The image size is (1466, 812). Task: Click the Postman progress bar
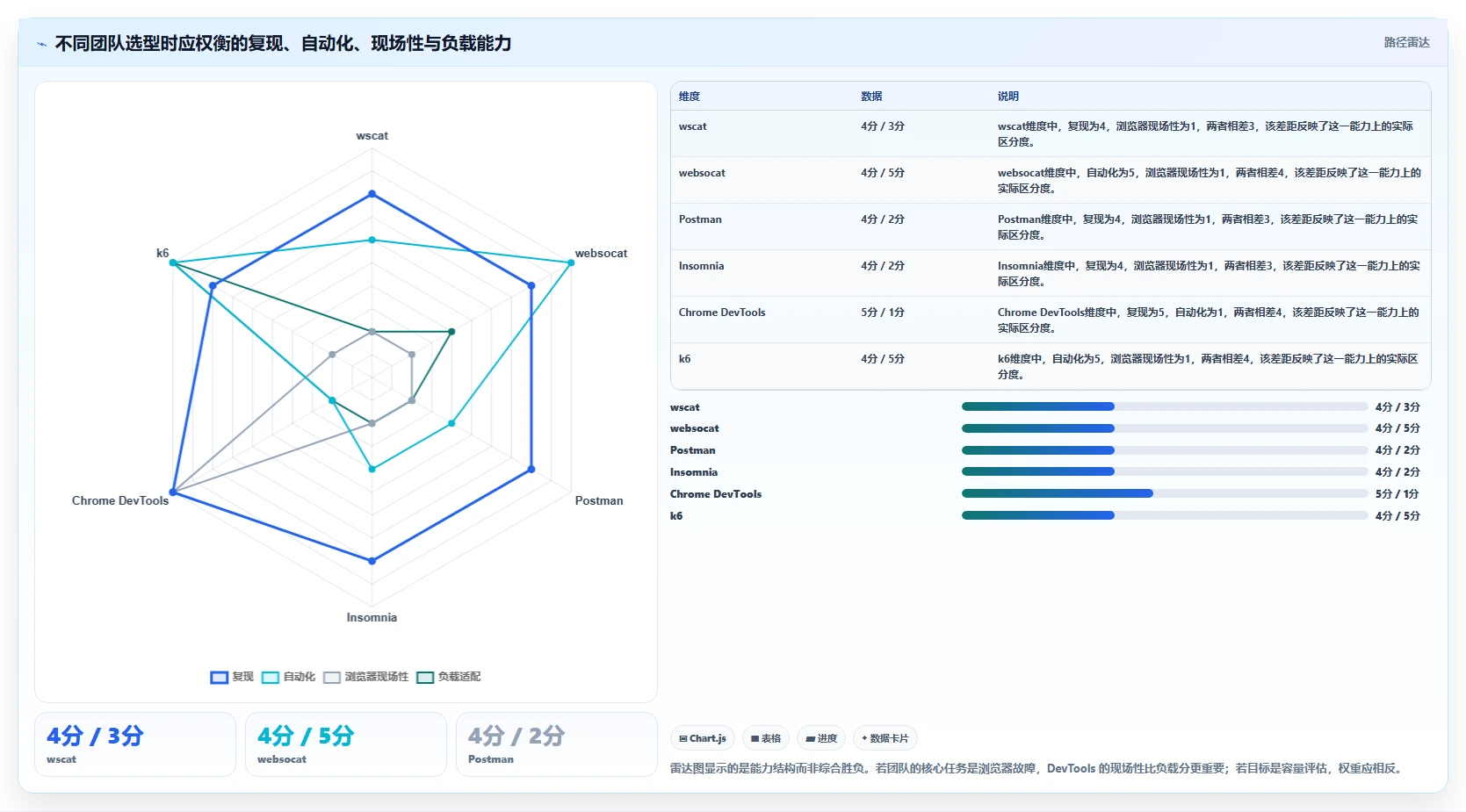[x=1165, y=450]
